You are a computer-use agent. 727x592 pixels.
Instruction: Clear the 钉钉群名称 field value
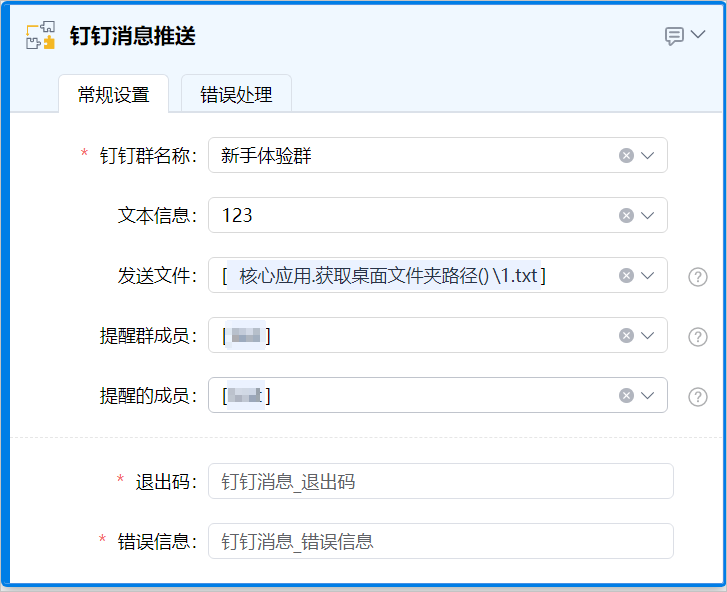(x=626, y=155)
